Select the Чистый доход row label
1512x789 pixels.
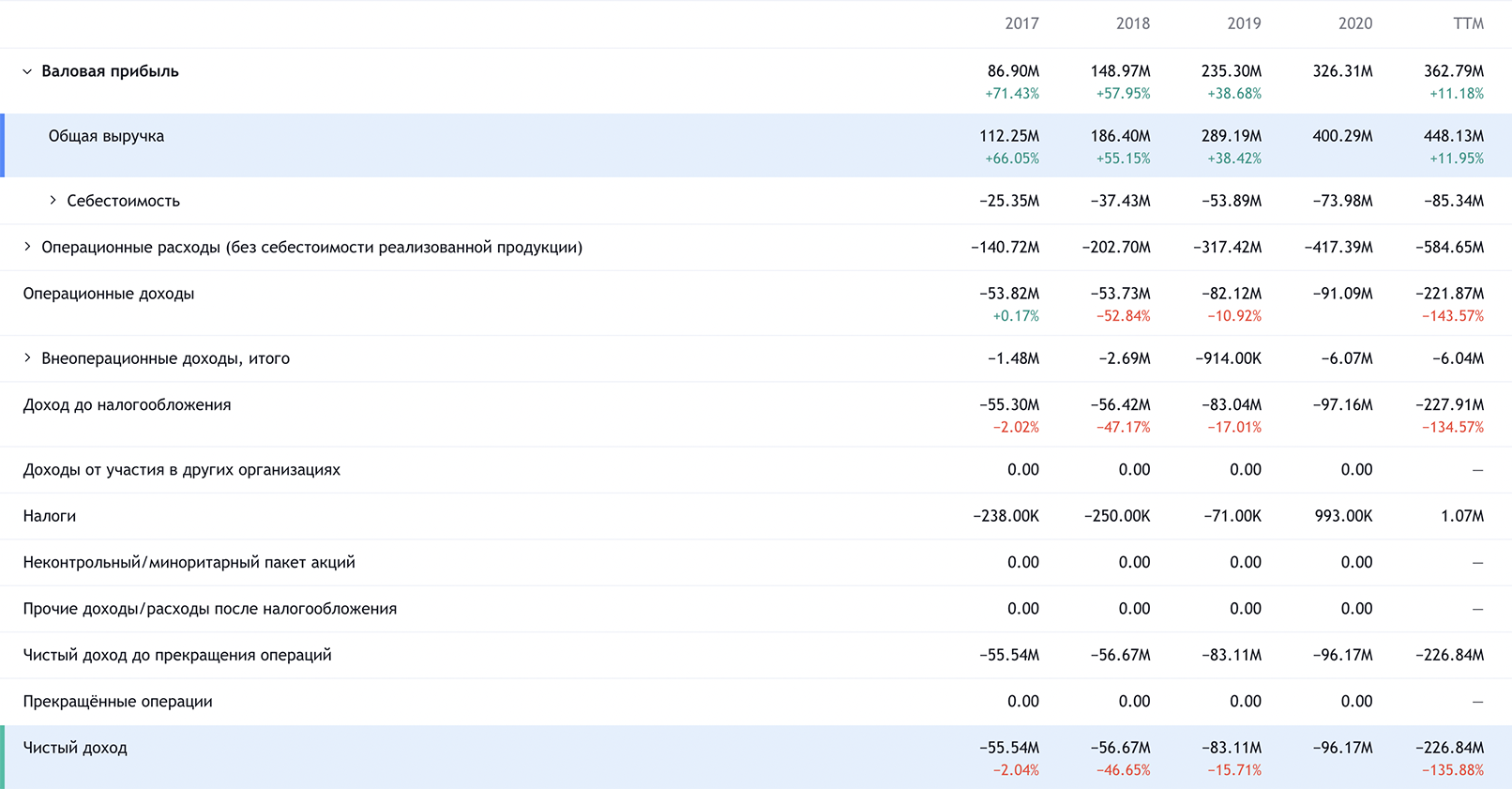click(75, 748)
